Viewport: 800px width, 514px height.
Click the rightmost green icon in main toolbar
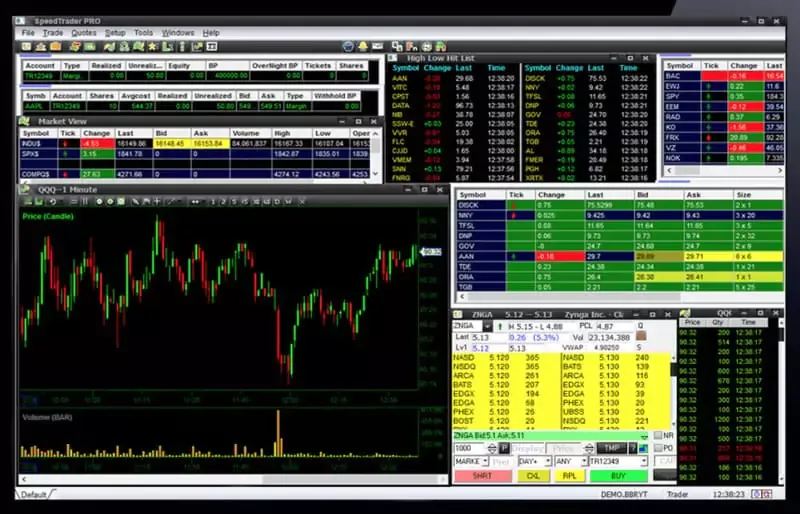pyautogui.click(x=441, y=47)
